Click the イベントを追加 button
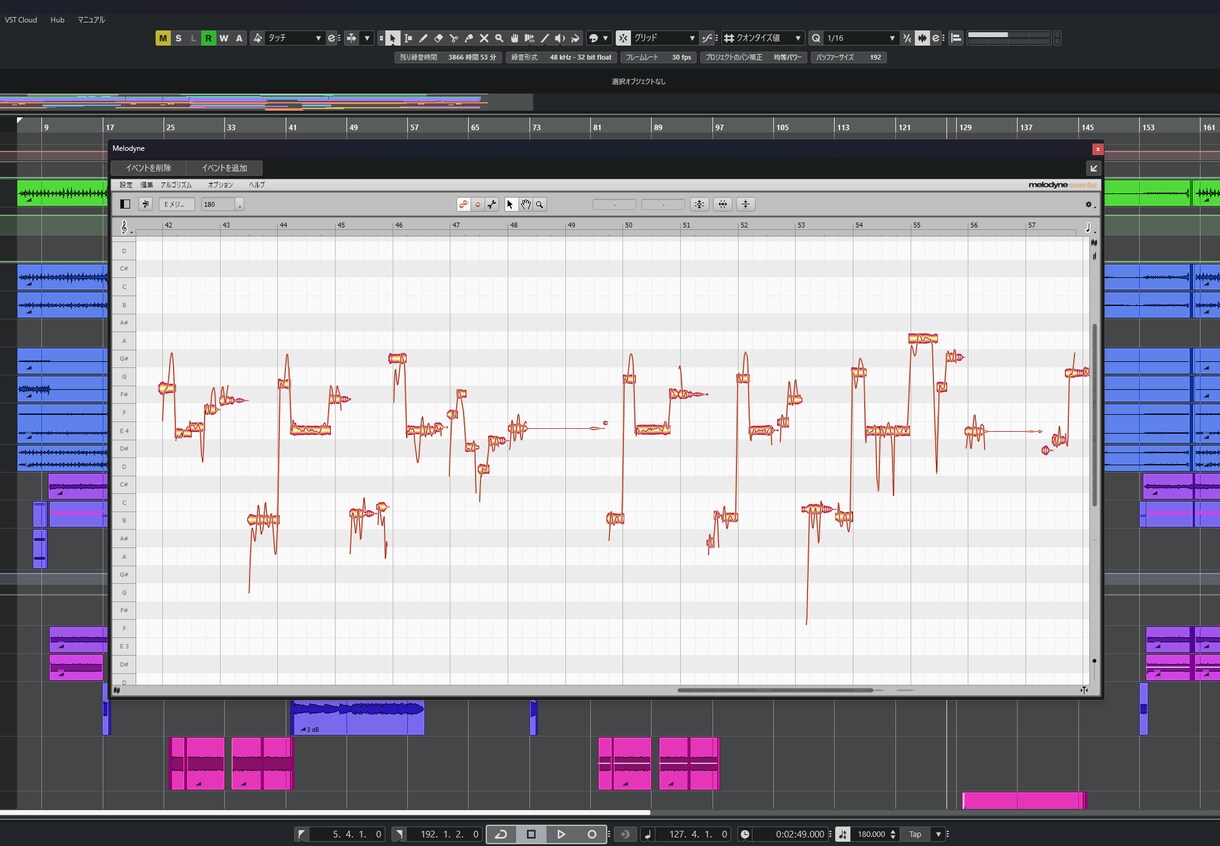Viewport: 1220px width, 846px height. click(x=224, y=168)
